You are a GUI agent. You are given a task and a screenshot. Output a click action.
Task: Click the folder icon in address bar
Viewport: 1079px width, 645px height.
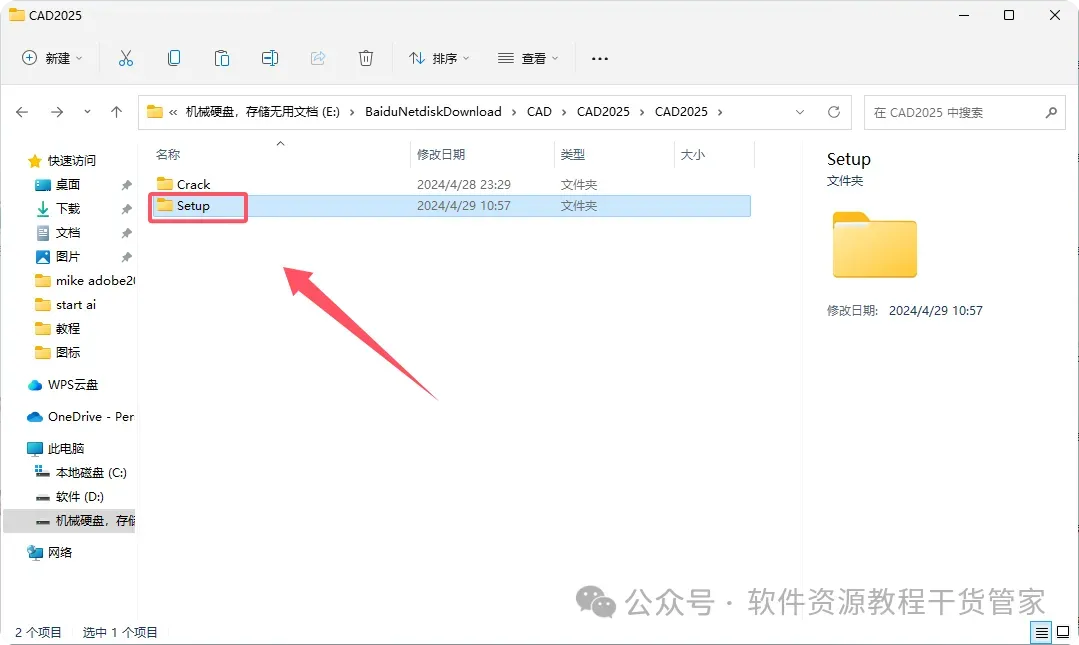(x=155, y=112)
